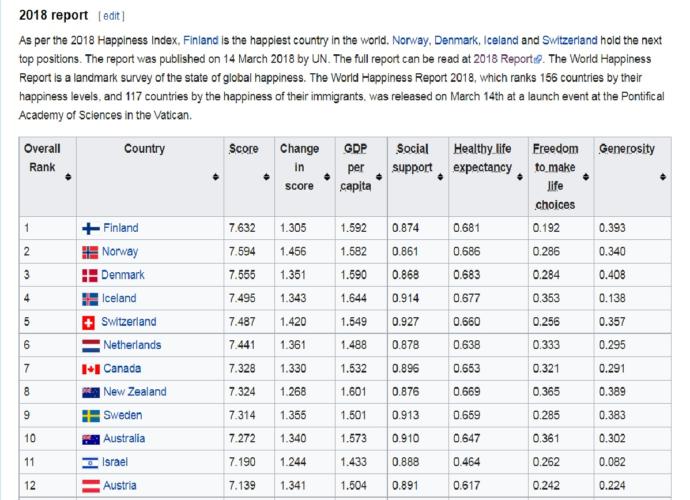The image size is (690, 500).
Task: Open the Finland link in the paragraph
Action: click(201, 40)
